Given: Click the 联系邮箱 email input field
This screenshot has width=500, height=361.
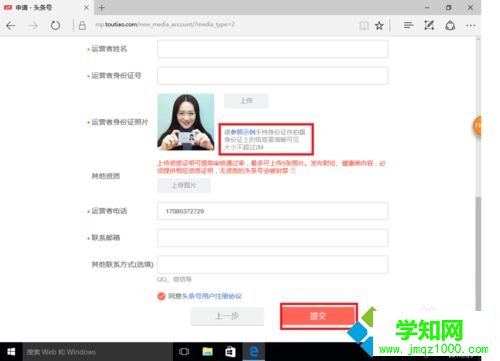Looking at the screenshot, I should click(273, 238).
